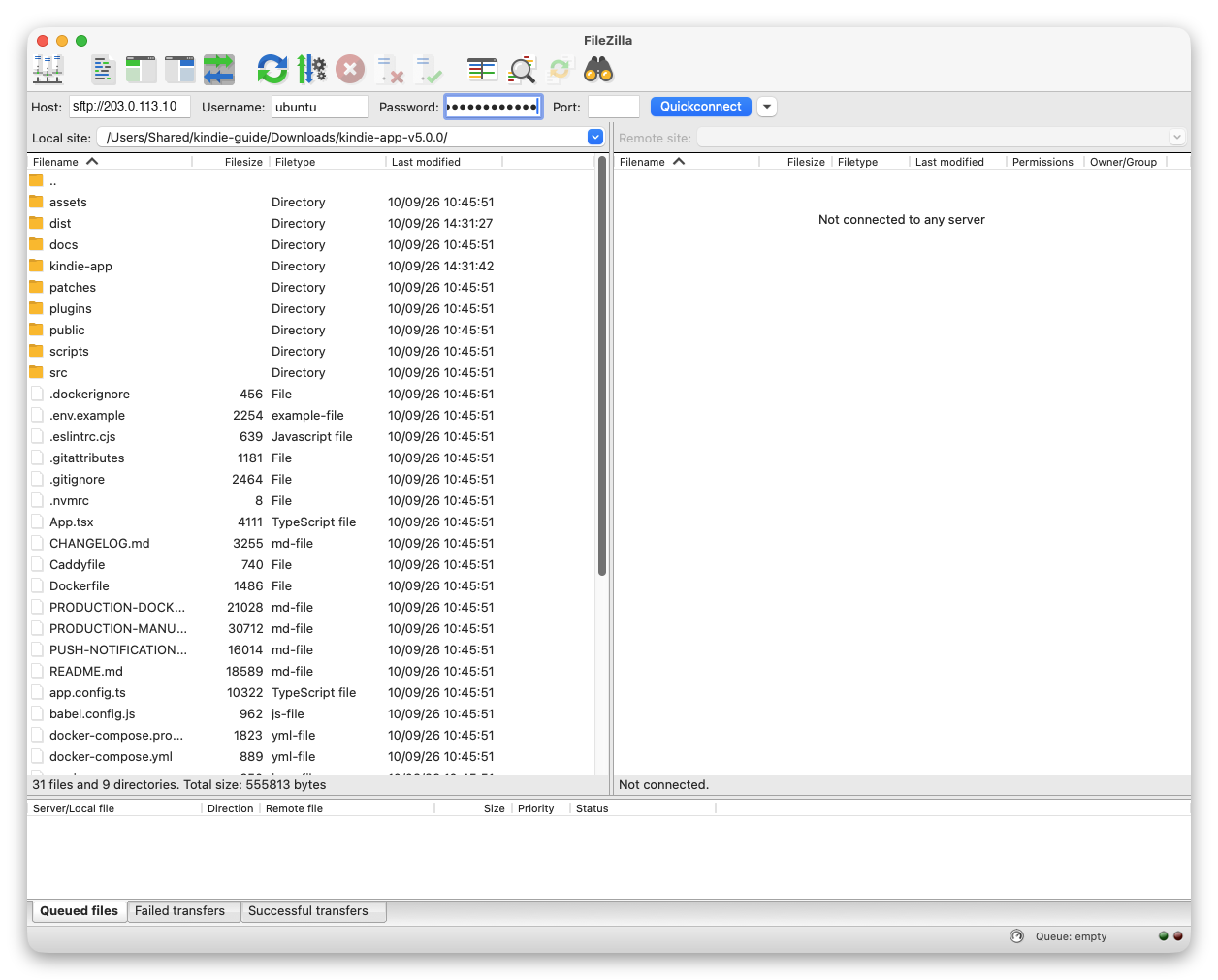
Task: Click reconnect to last server icon
Action: coord(428,69)
